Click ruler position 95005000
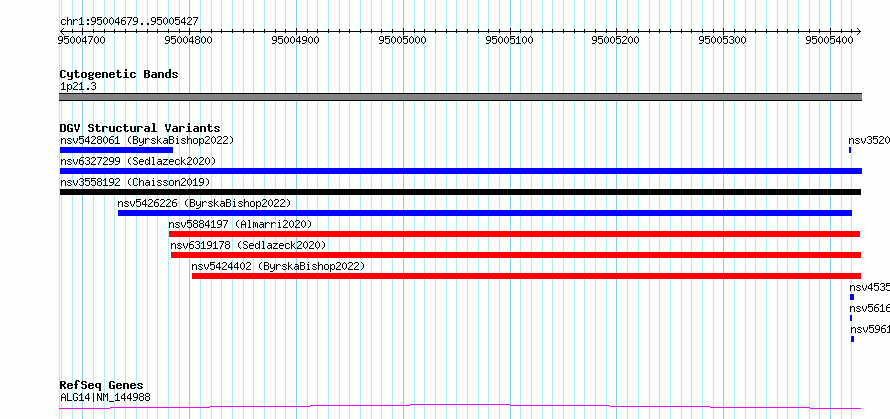The width and height of the screenshot is (890, 419). (402, 40)
